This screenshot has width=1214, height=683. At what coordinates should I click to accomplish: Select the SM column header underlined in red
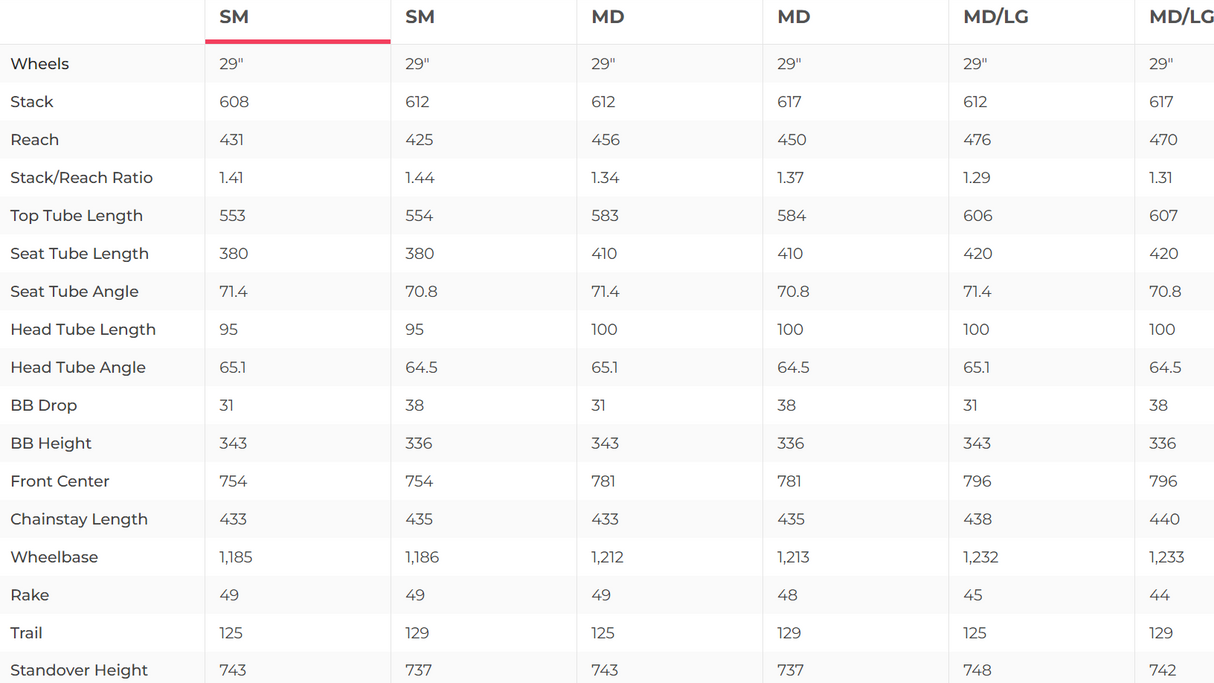click(x=234, y=17)
